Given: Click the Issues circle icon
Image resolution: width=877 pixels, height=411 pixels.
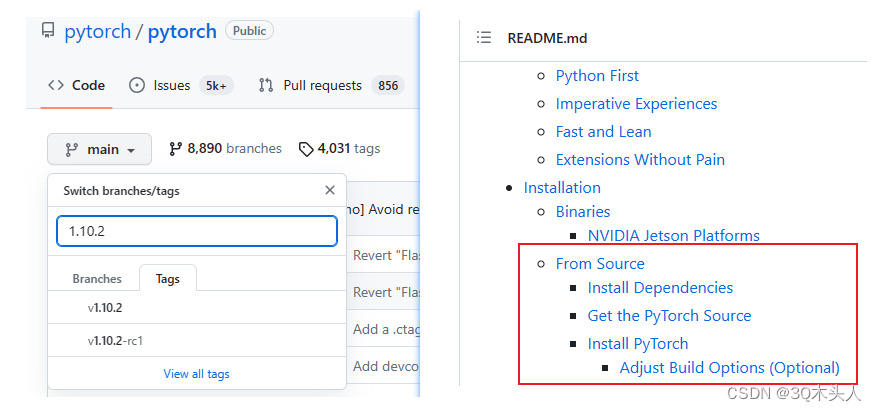Looking at the screenshot, I should [x=137, y=85].
